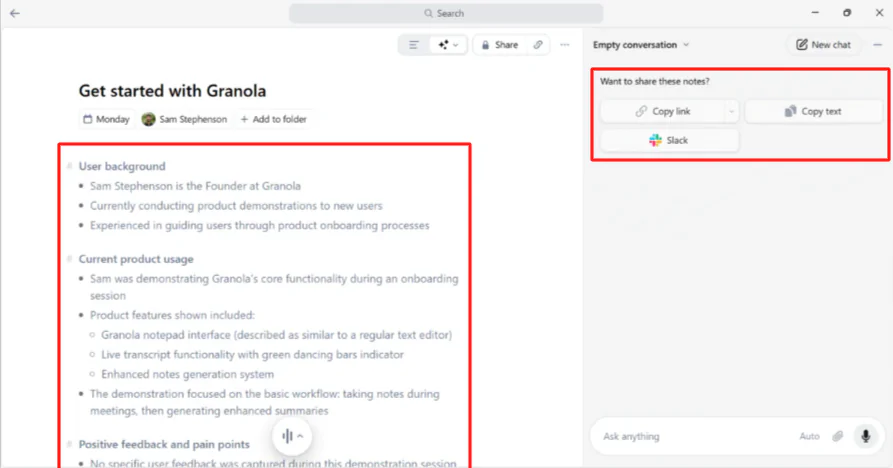The image size is (893, 468).
Task: Expand the Copy link options arrow
Action: (x=732, y=111)
